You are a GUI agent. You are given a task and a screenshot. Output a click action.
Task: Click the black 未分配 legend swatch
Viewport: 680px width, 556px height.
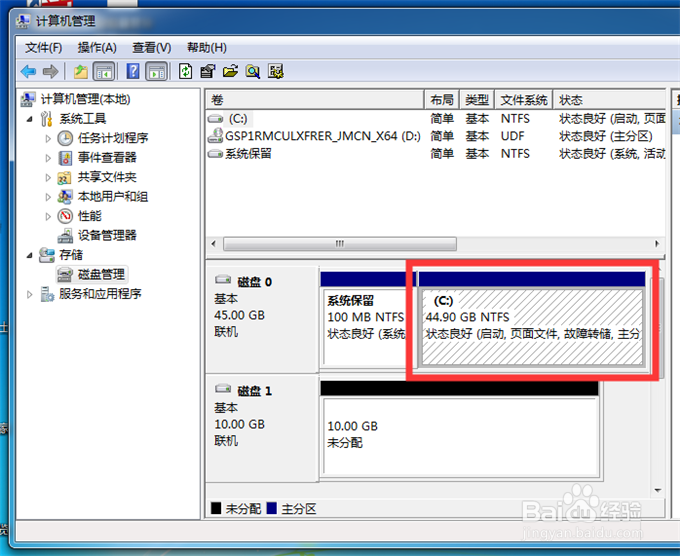[216, 508]
